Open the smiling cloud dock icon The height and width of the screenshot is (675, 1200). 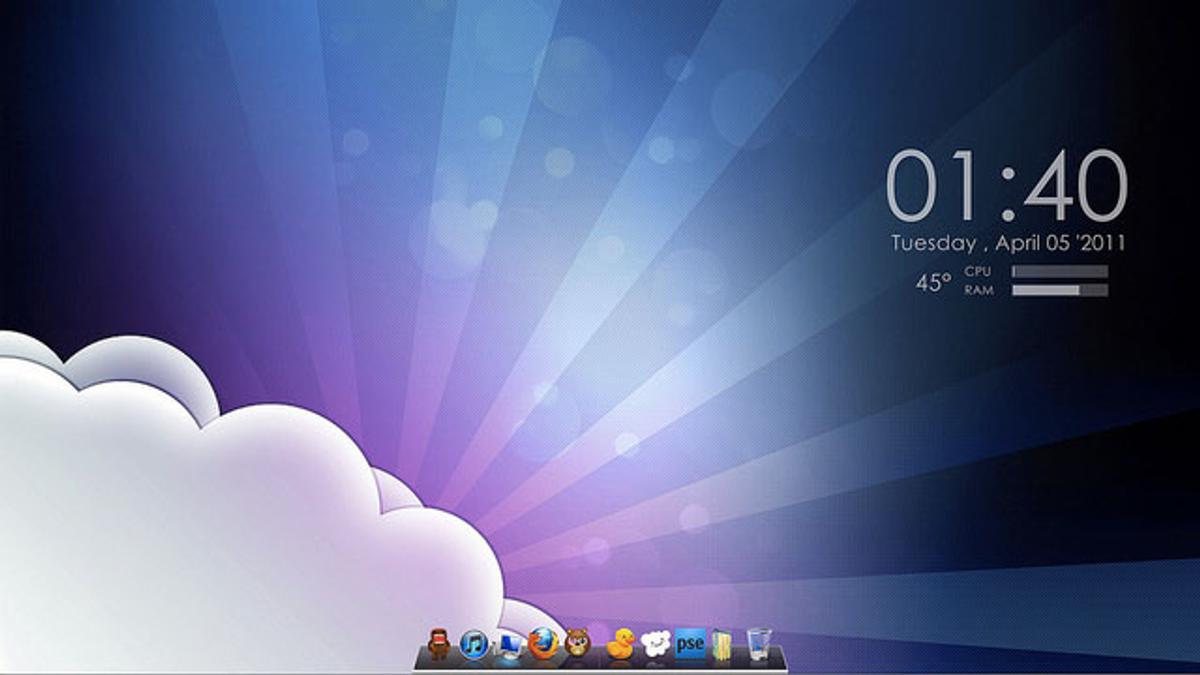pyautogui.click(x=655, y=643)
